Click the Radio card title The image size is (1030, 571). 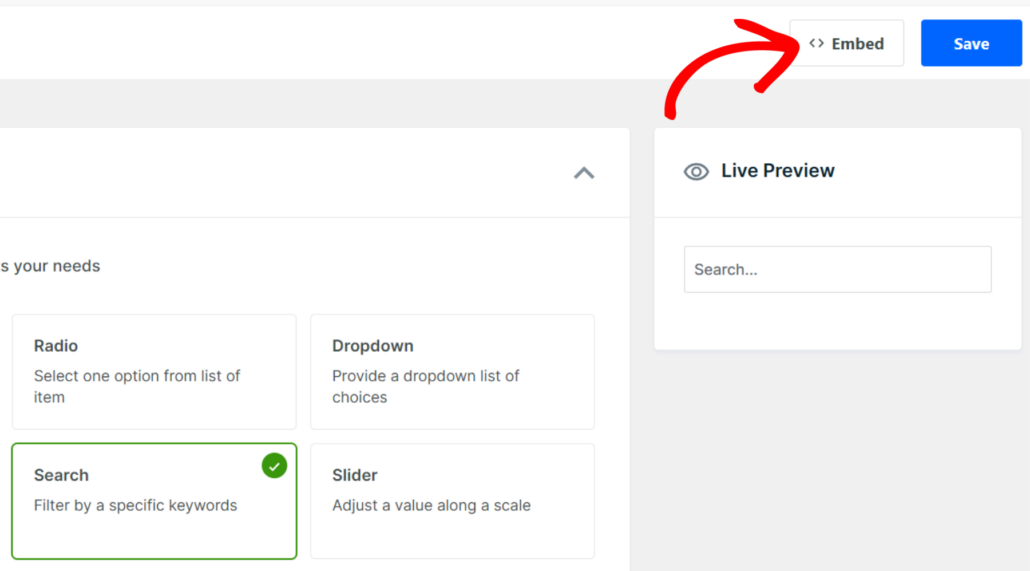tap(56, 346)
